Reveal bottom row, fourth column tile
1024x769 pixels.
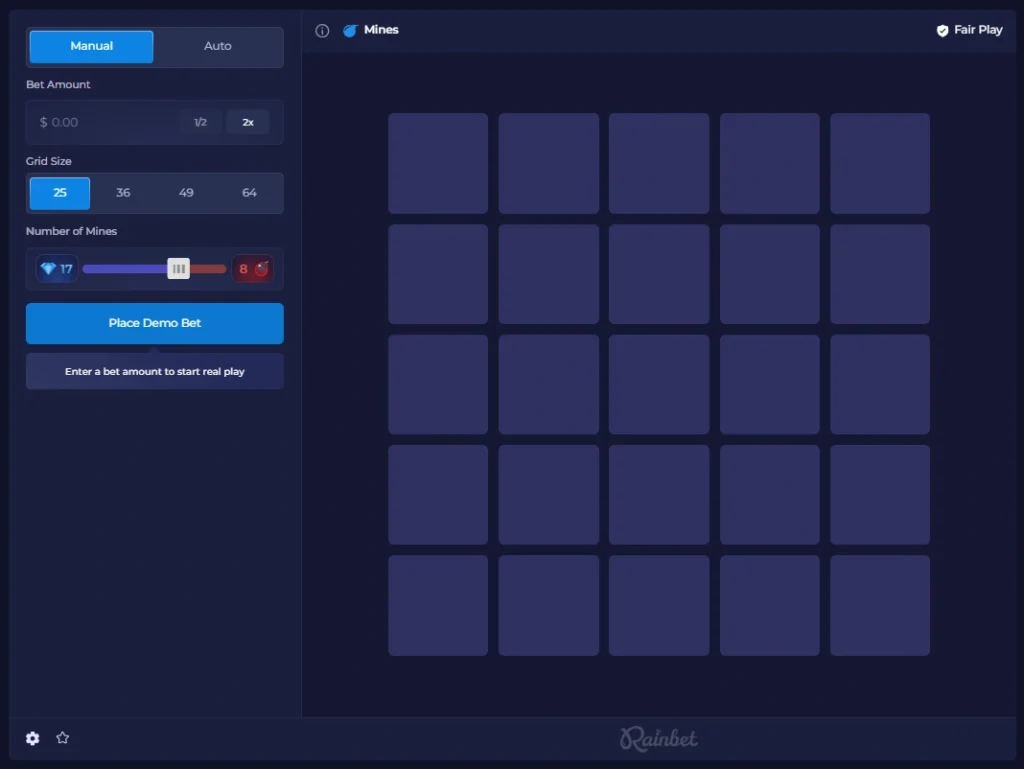(770, 605)
